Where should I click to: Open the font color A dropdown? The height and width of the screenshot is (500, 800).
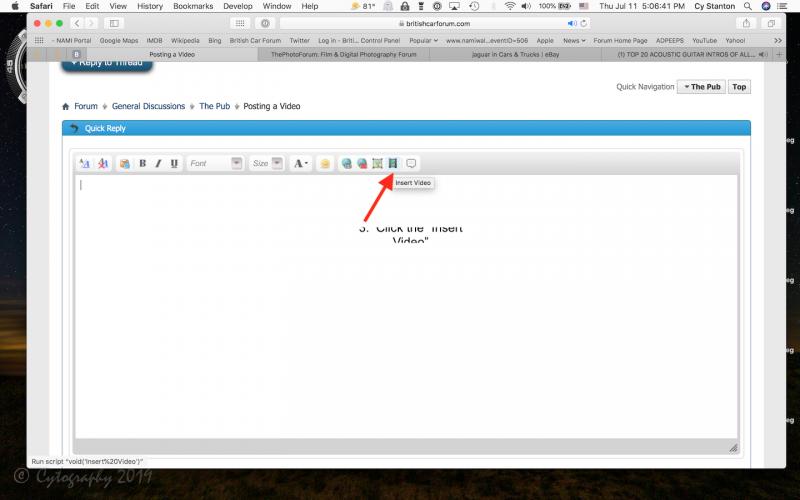click(301, 163)
